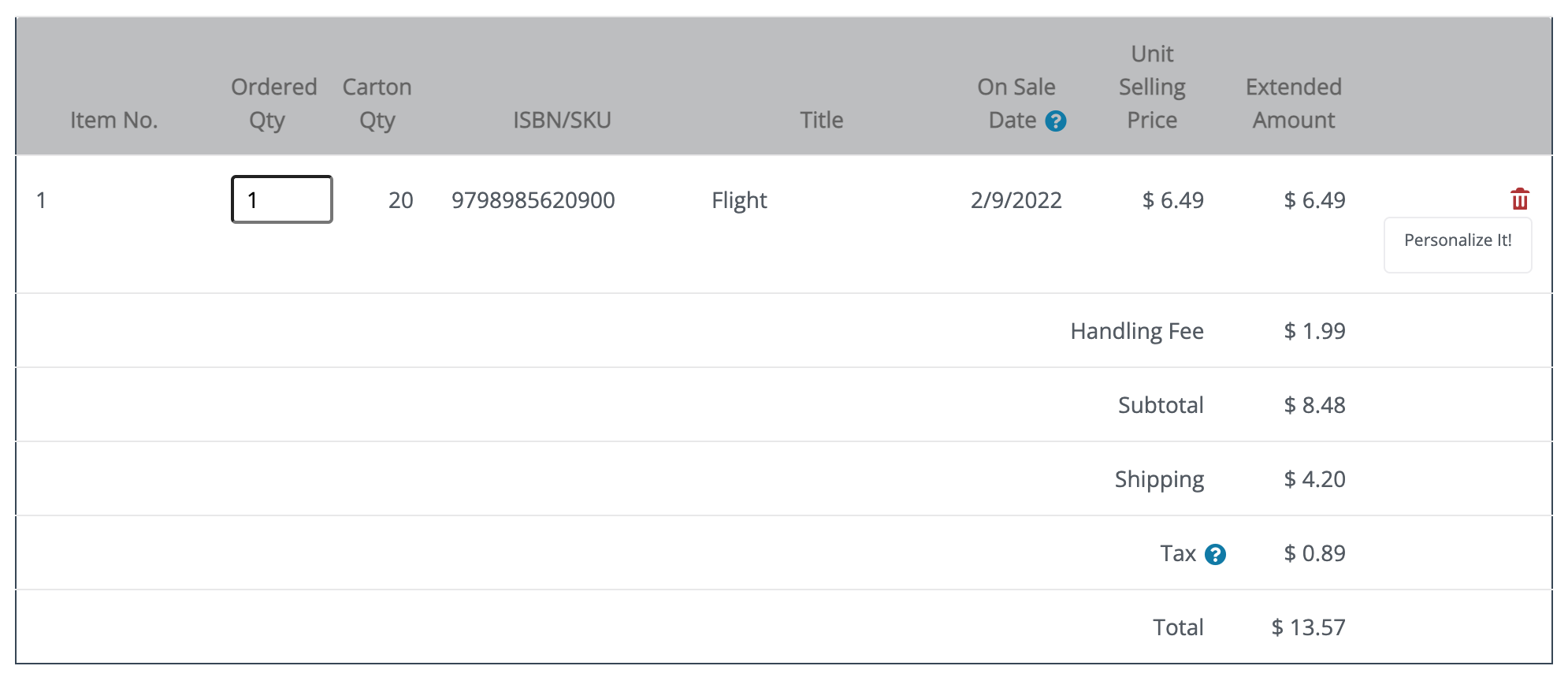Click the ISBN/SKU column header
This screenshot has height=677, width=1568.
click(562, 120)
